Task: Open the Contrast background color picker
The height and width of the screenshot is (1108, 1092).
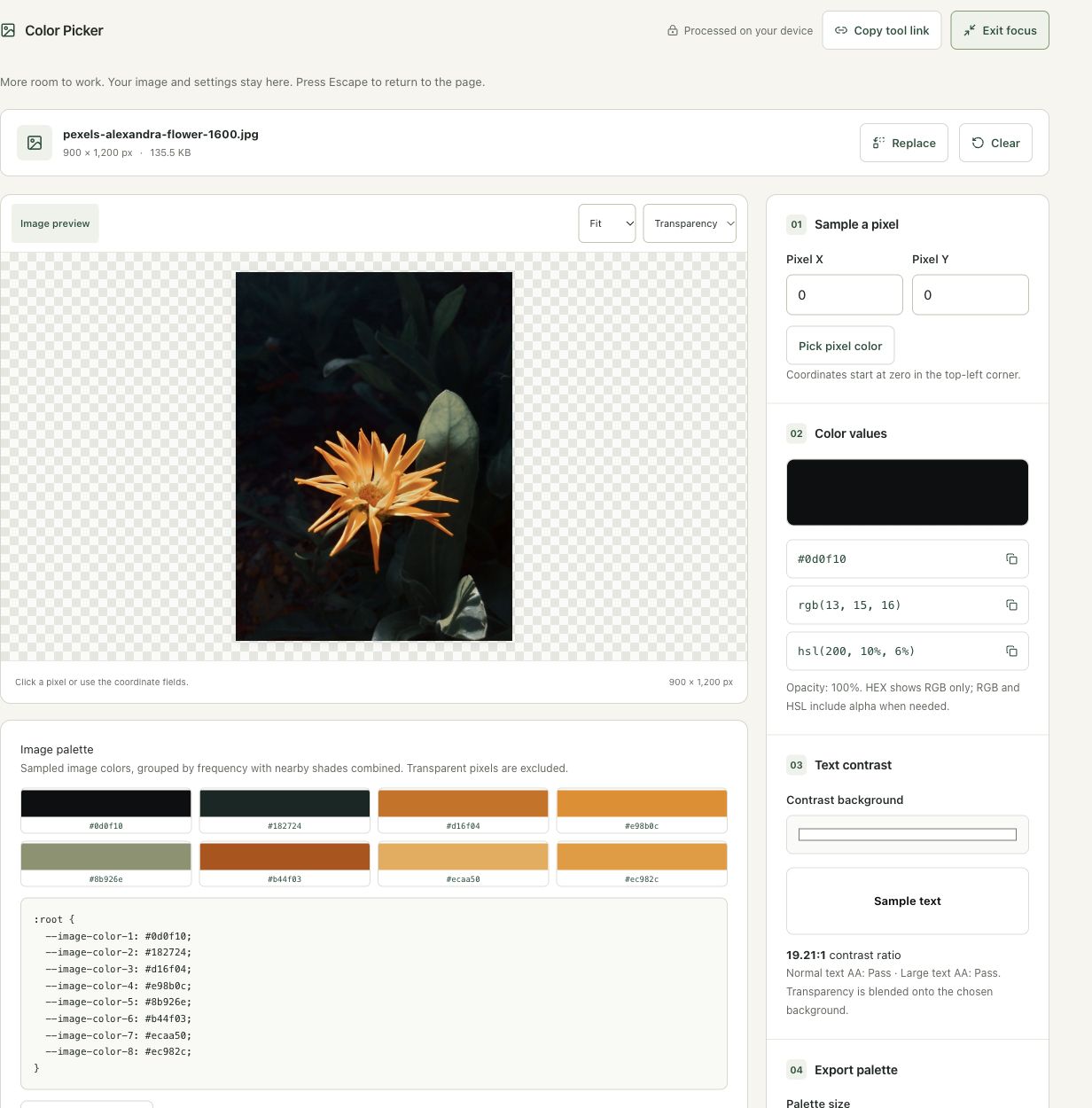Action: point(908,834)
